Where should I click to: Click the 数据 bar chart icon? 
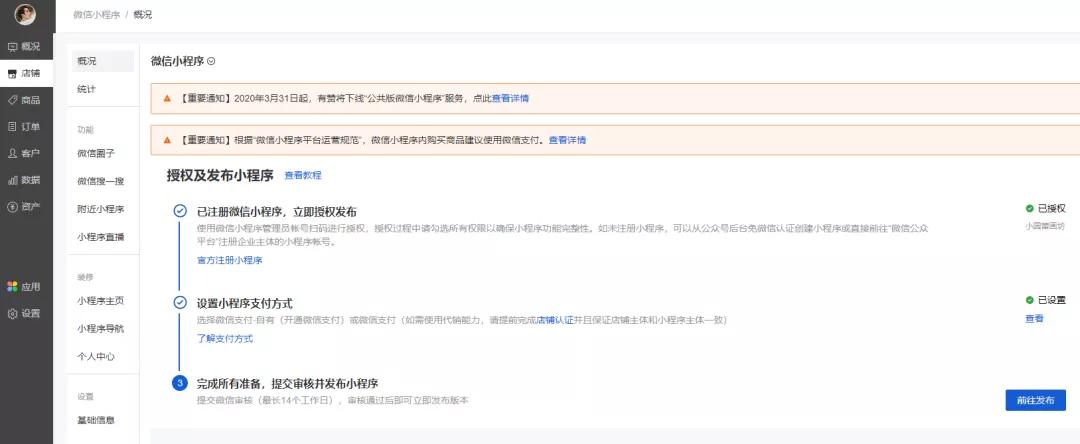pos(12,180)
